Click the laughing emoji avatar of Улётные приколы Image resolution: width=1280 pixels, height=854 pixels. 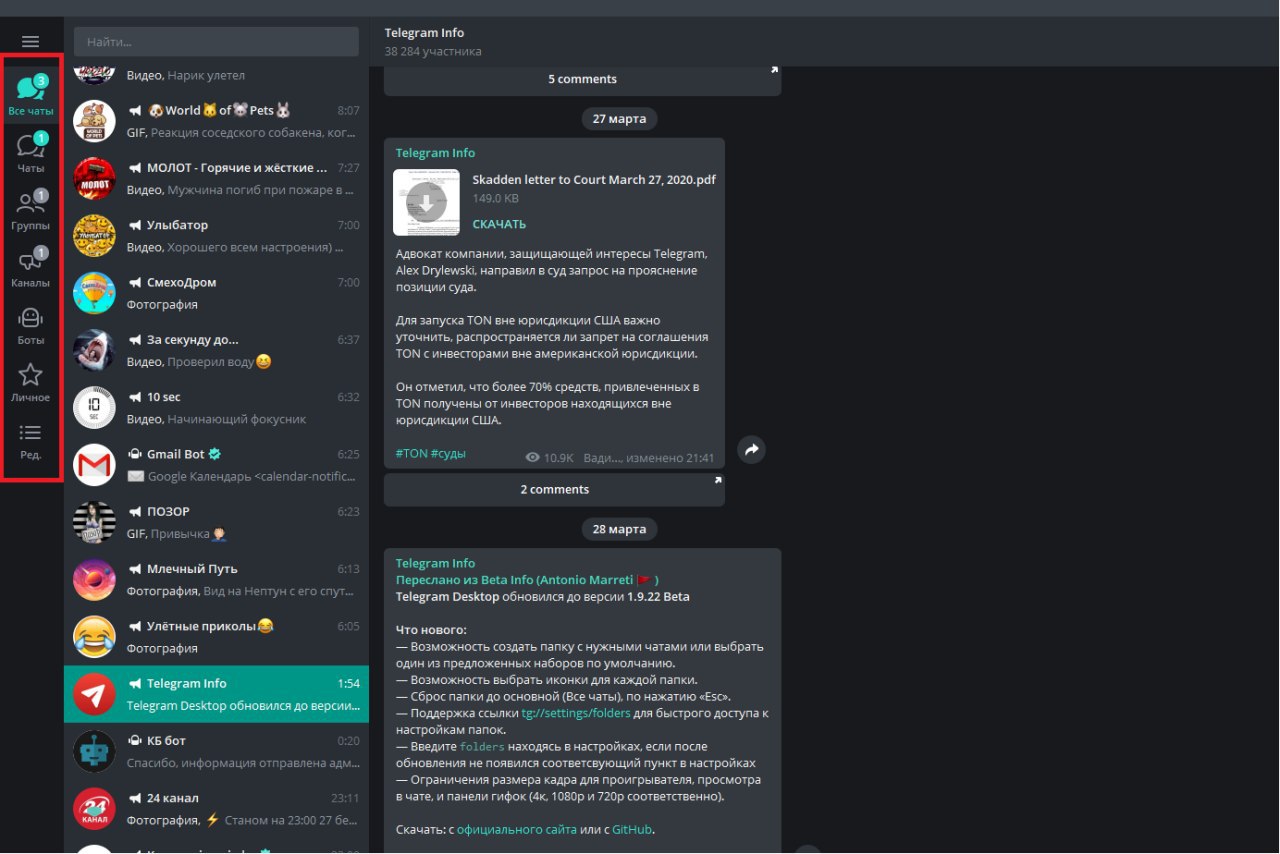[95, 637]
